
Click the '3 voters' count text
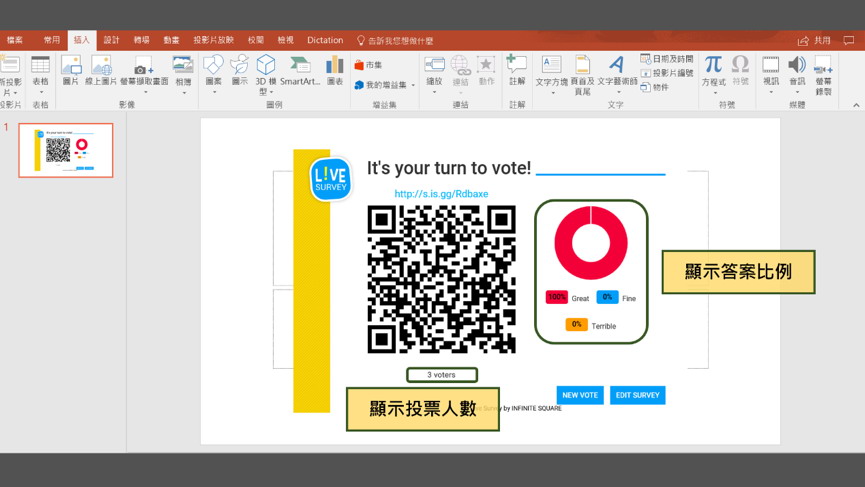tap(441, 374)
